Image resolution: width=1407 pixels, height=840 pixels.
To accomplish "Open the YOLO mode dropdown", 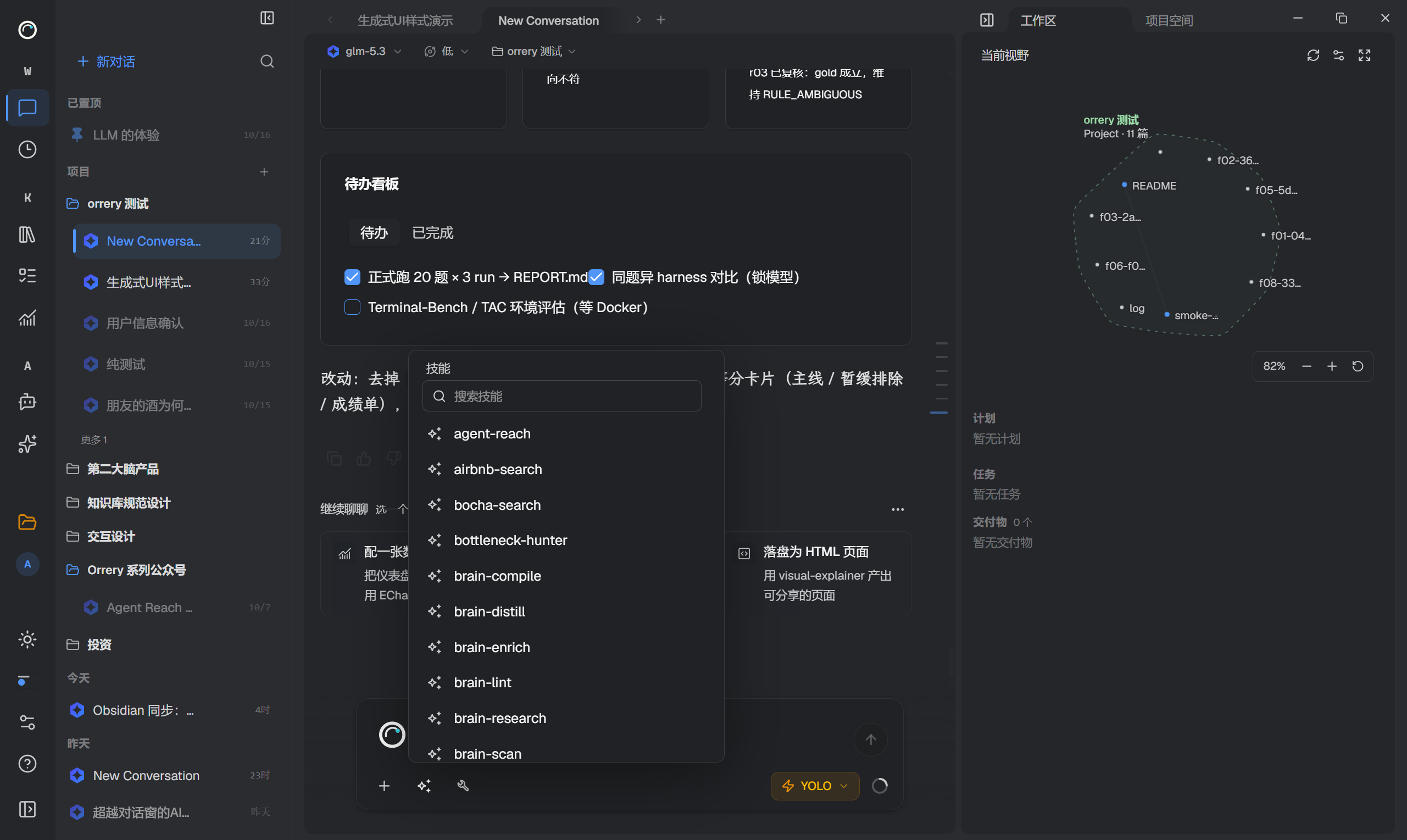I will [x=814, y=786].
